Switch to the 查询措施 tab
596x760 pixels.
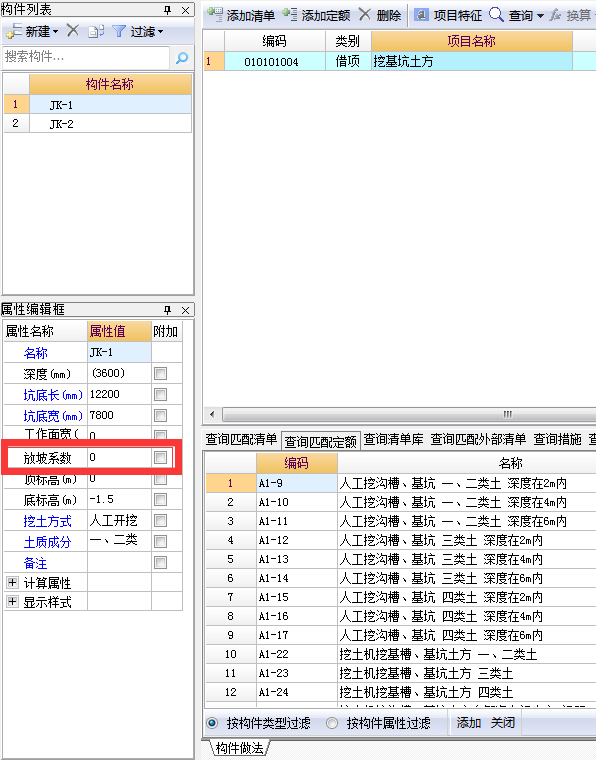tap(558, 439)
